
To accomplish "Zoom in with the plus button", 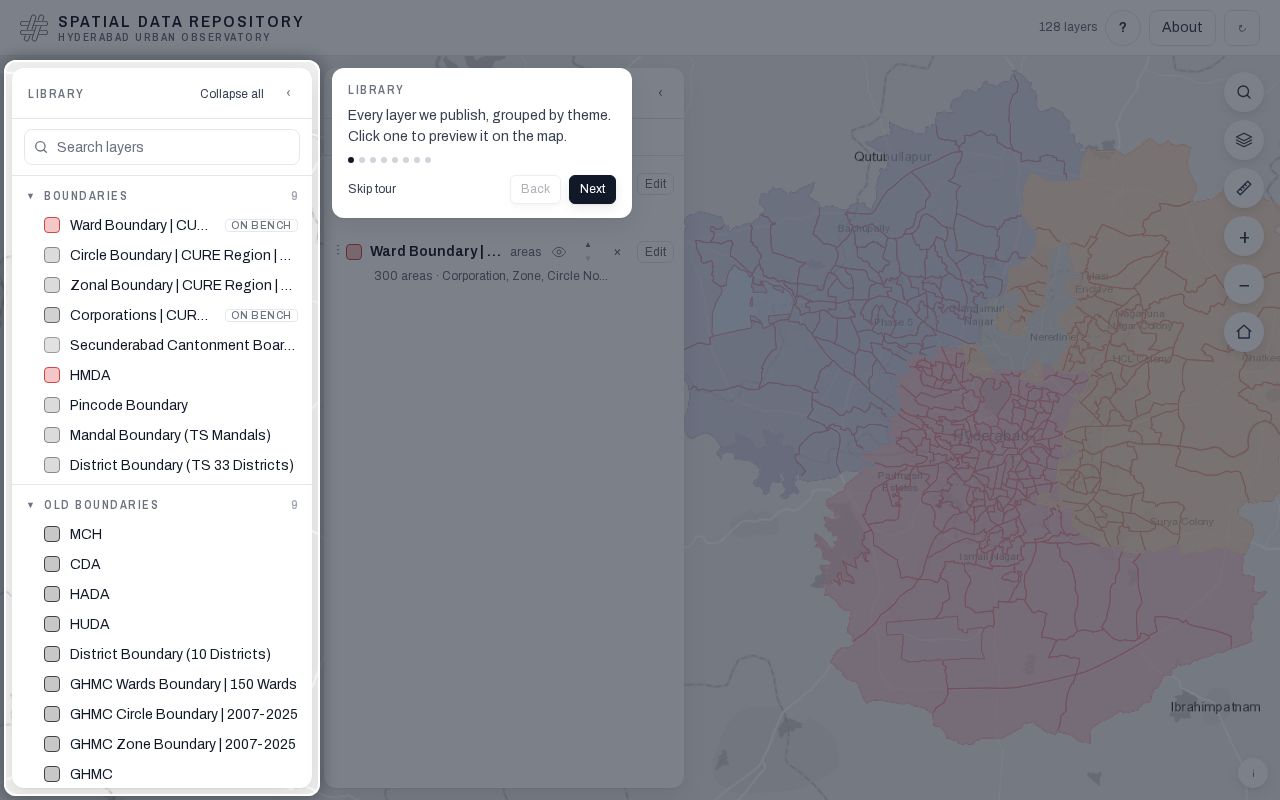I will [1244, 237].
